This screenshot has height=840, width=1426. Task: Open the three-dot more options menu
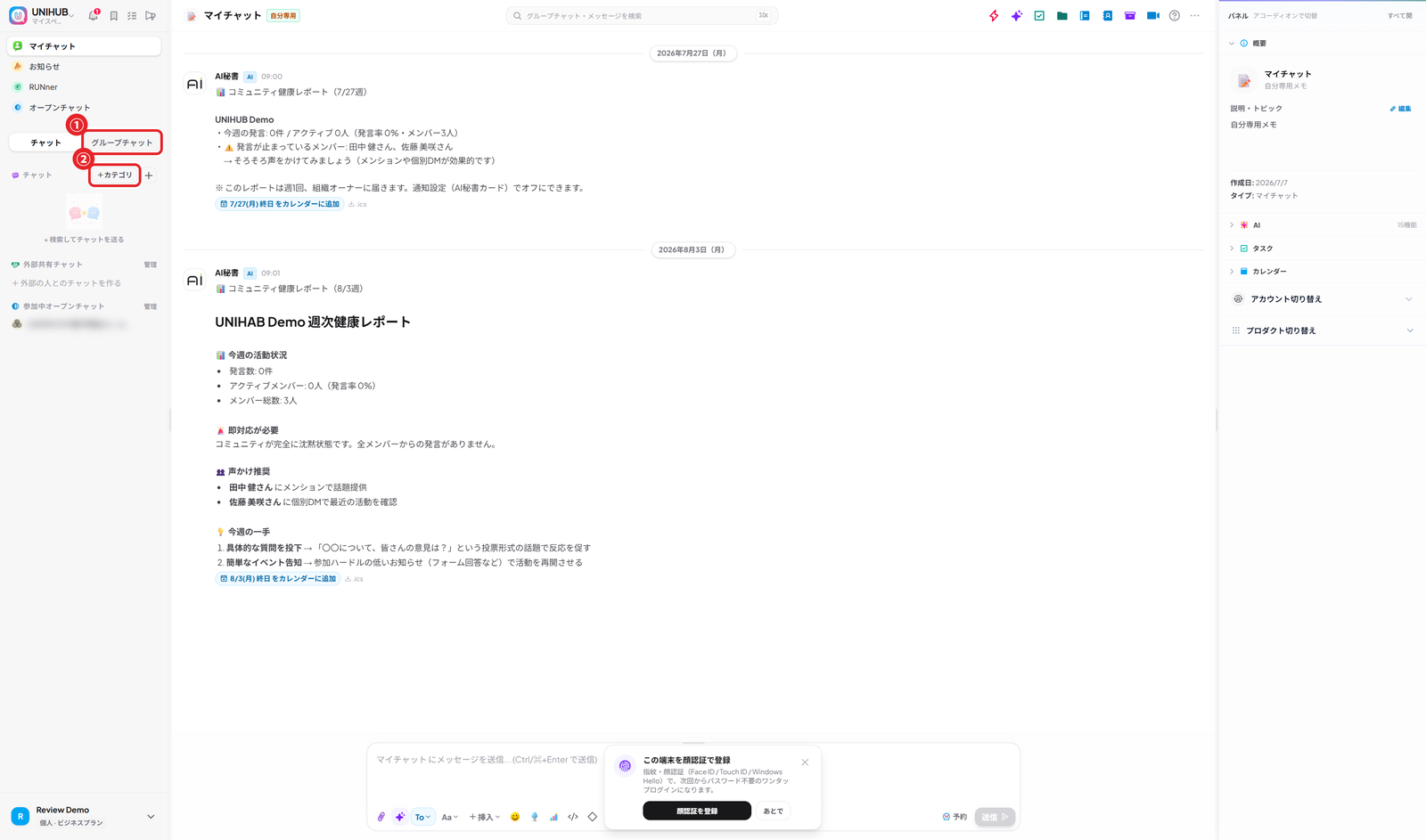point(1195,16)
